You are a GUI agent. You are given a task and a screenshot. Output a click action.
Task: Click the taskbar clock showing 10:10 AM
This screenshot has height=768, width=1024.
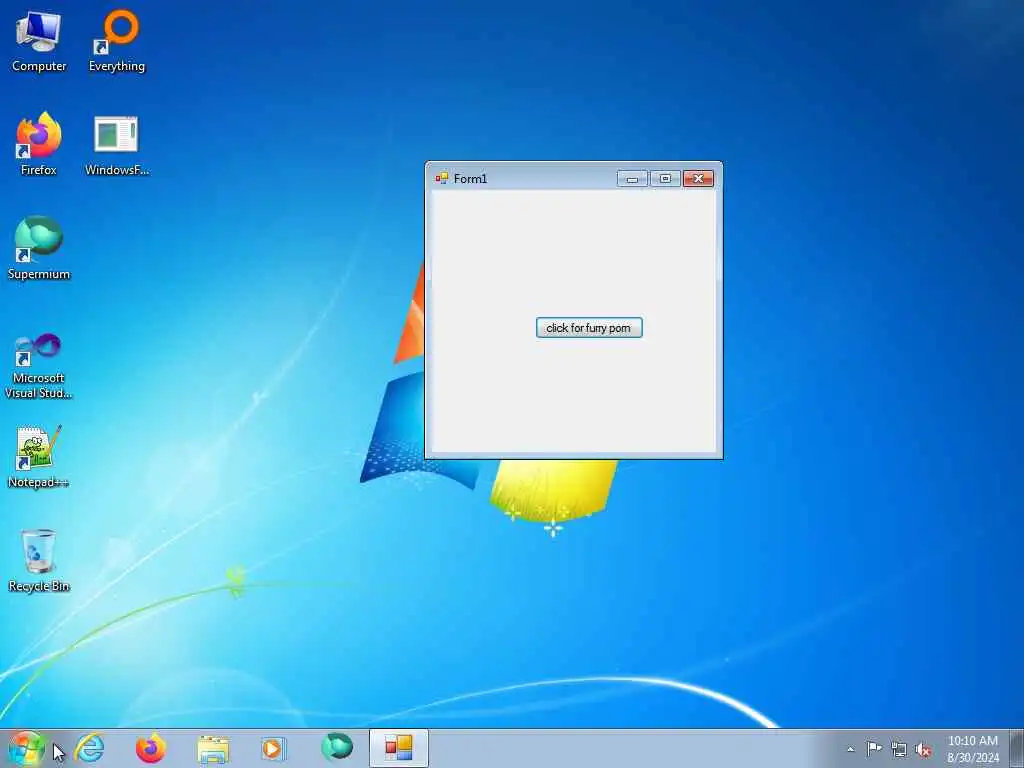pyautogui.click(x=973, y=749)
